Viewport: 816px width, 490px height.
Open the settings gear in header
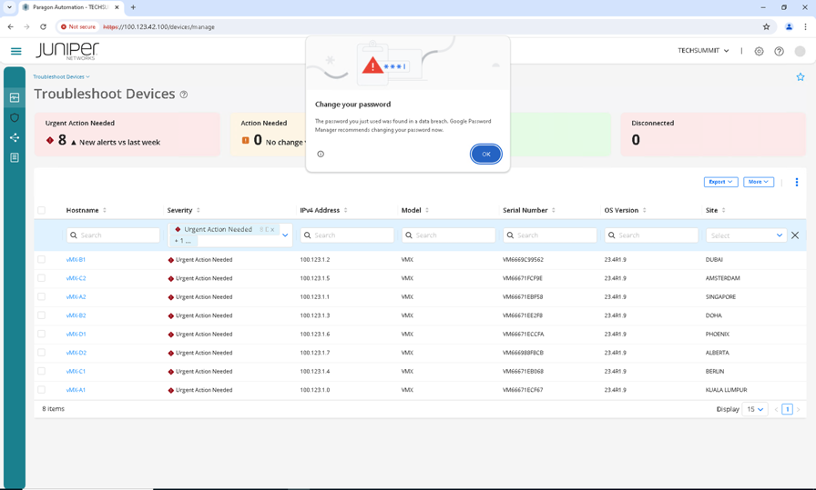(x=759, y=51)
